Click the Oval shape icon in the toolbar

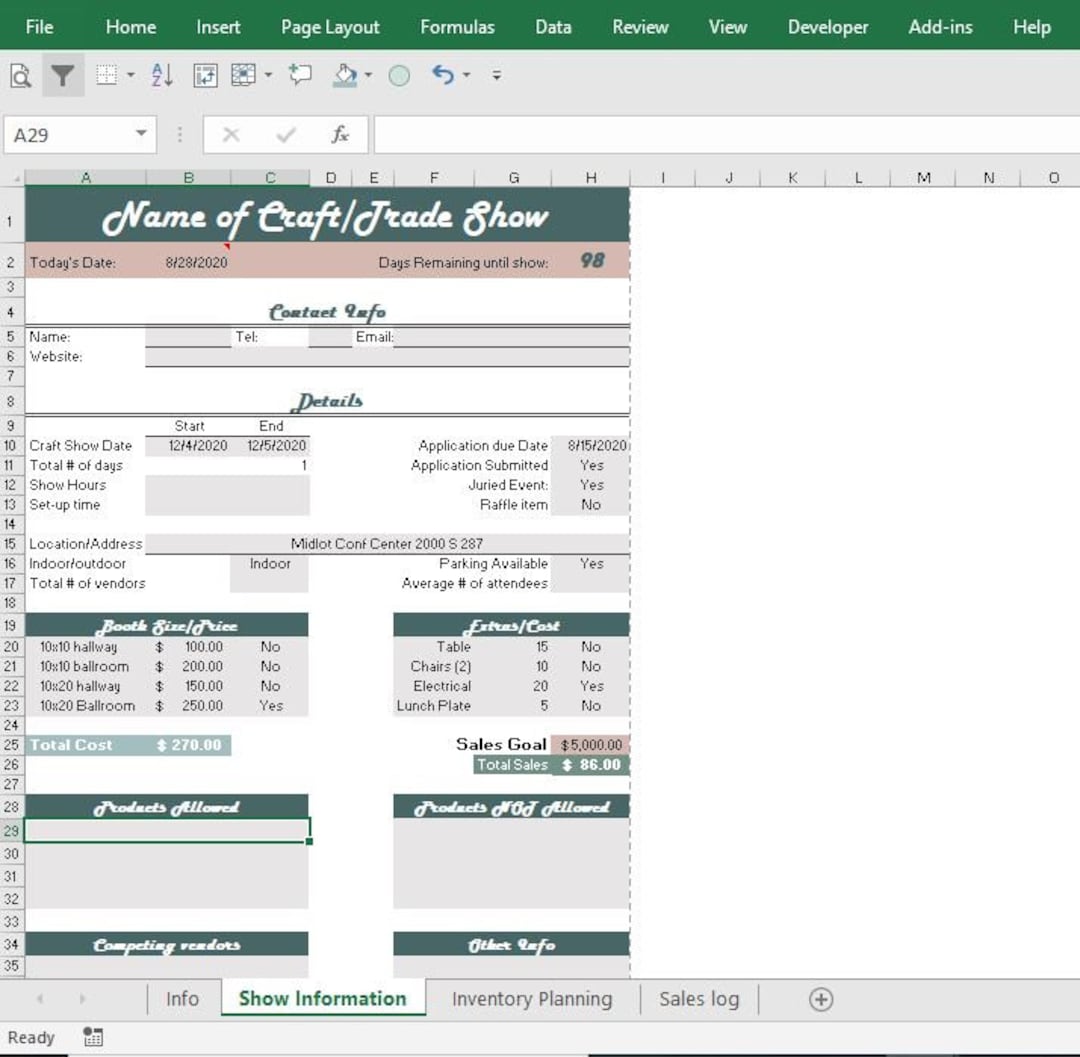[x=397, y=74]
